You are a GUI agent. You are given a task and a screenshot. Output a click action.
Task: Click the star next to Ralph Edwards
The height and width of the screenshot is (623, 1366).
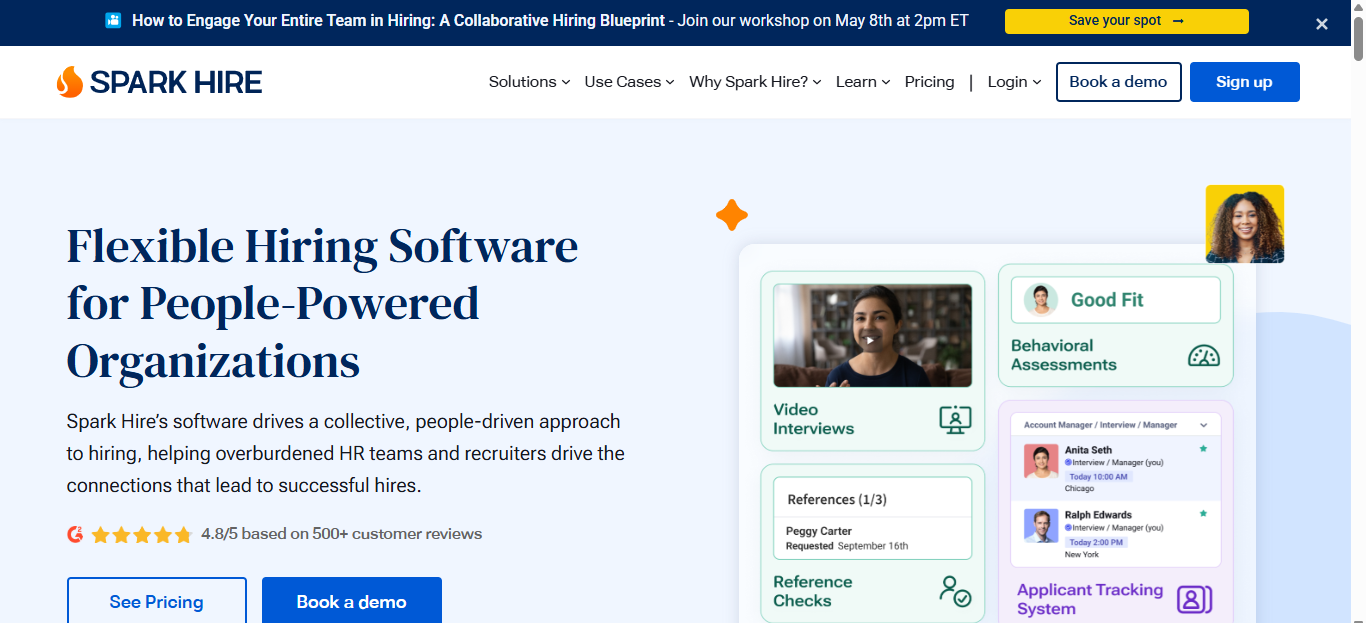pos(1203,514)
